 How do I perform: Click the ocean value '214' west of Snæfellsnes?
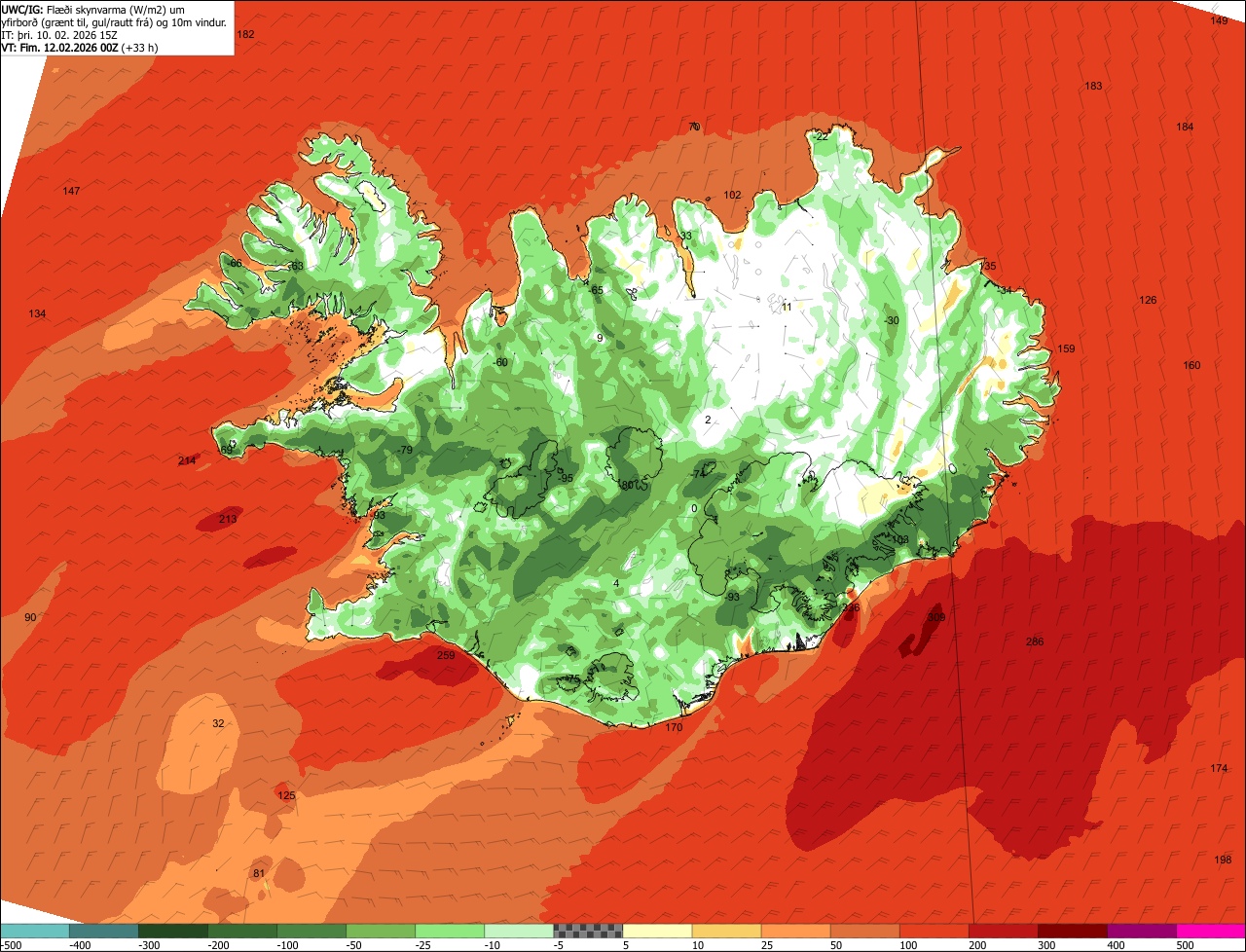187,460
